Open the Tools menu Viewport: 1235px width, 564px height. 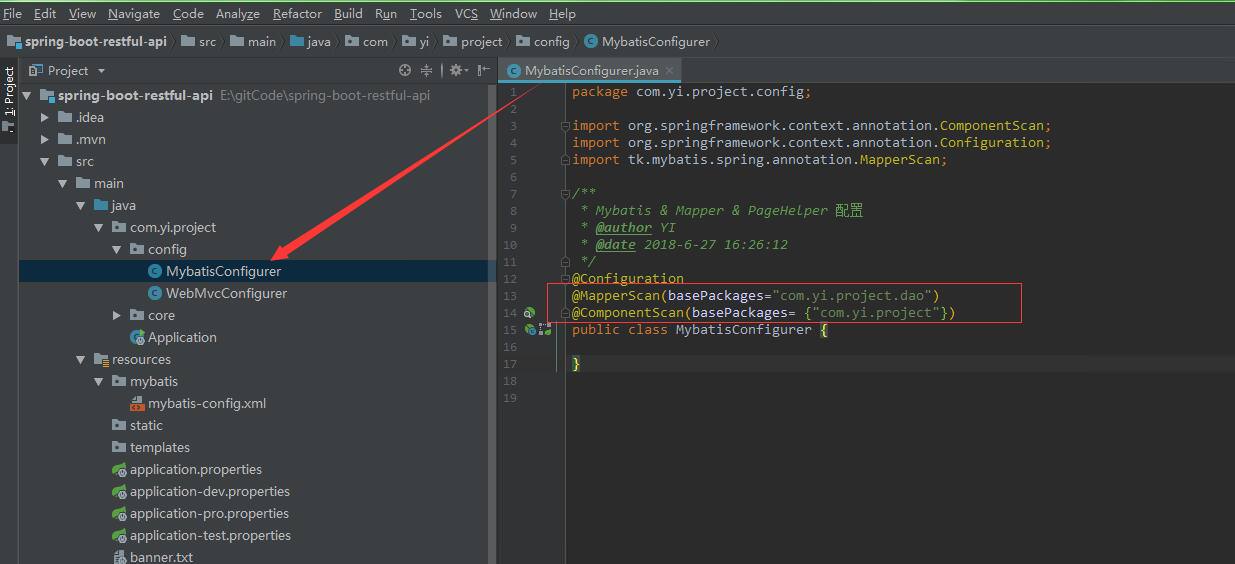pyautogui.click(x=425, y=13)
